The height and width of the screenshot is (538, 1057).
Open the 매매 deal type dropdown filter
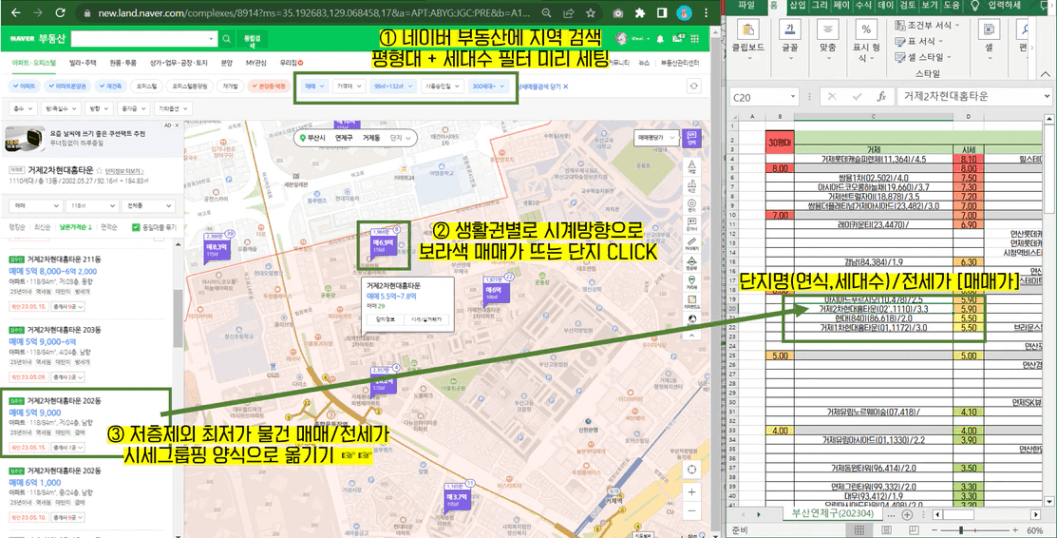point(314,86)
